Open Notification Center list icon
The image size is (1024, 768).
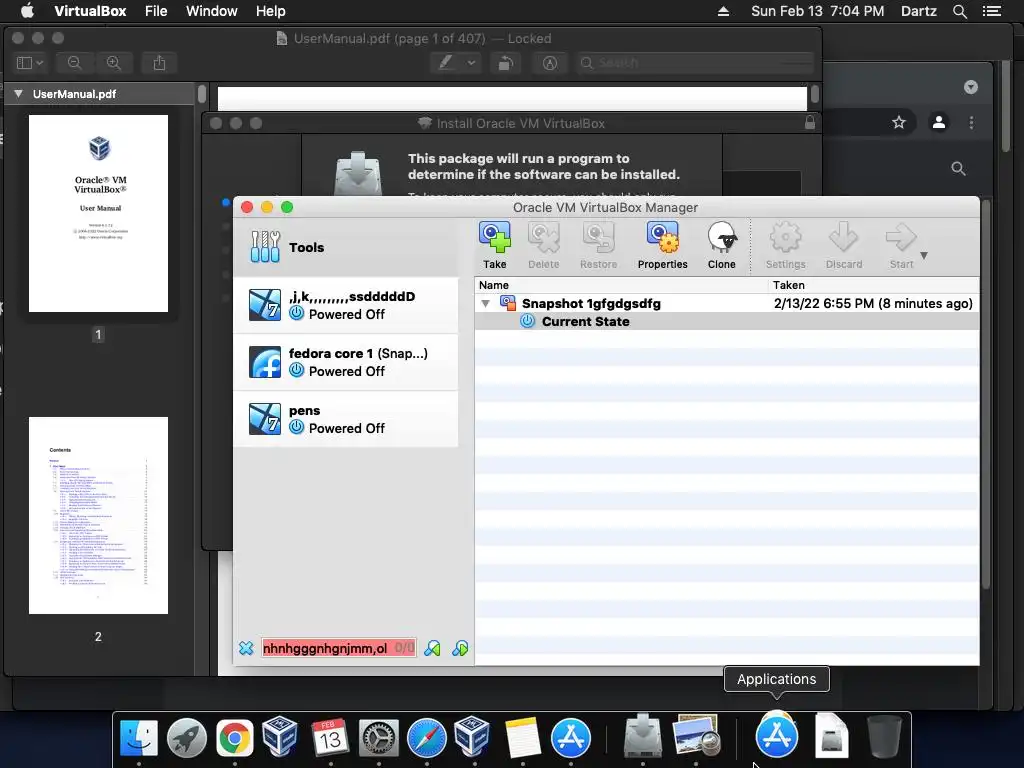tap(992, 11)
